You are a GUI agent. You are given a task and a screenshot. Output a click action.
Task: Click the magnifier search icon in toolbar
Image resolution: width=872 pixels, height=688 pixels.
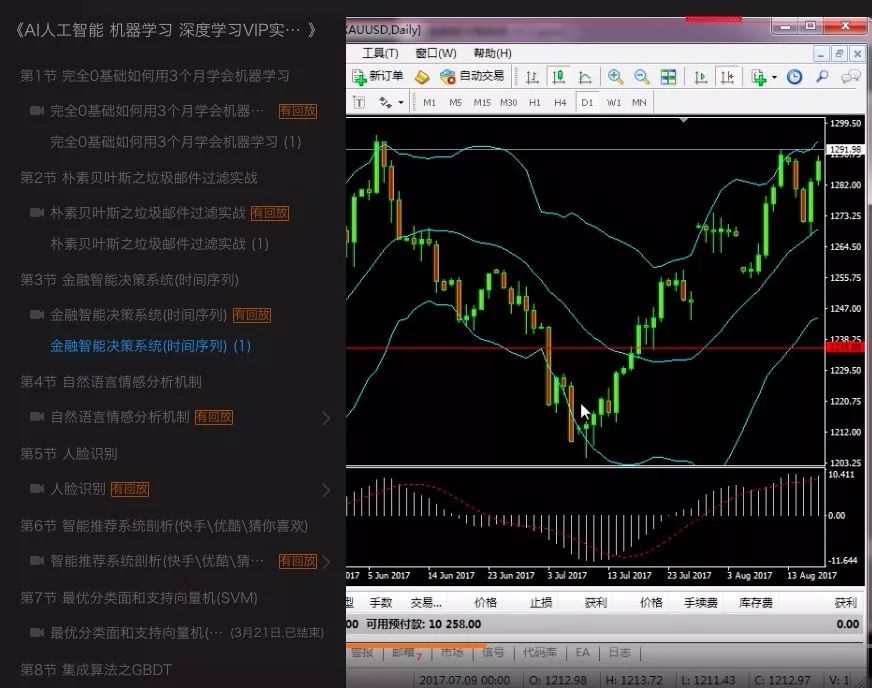tap(821, 77)
